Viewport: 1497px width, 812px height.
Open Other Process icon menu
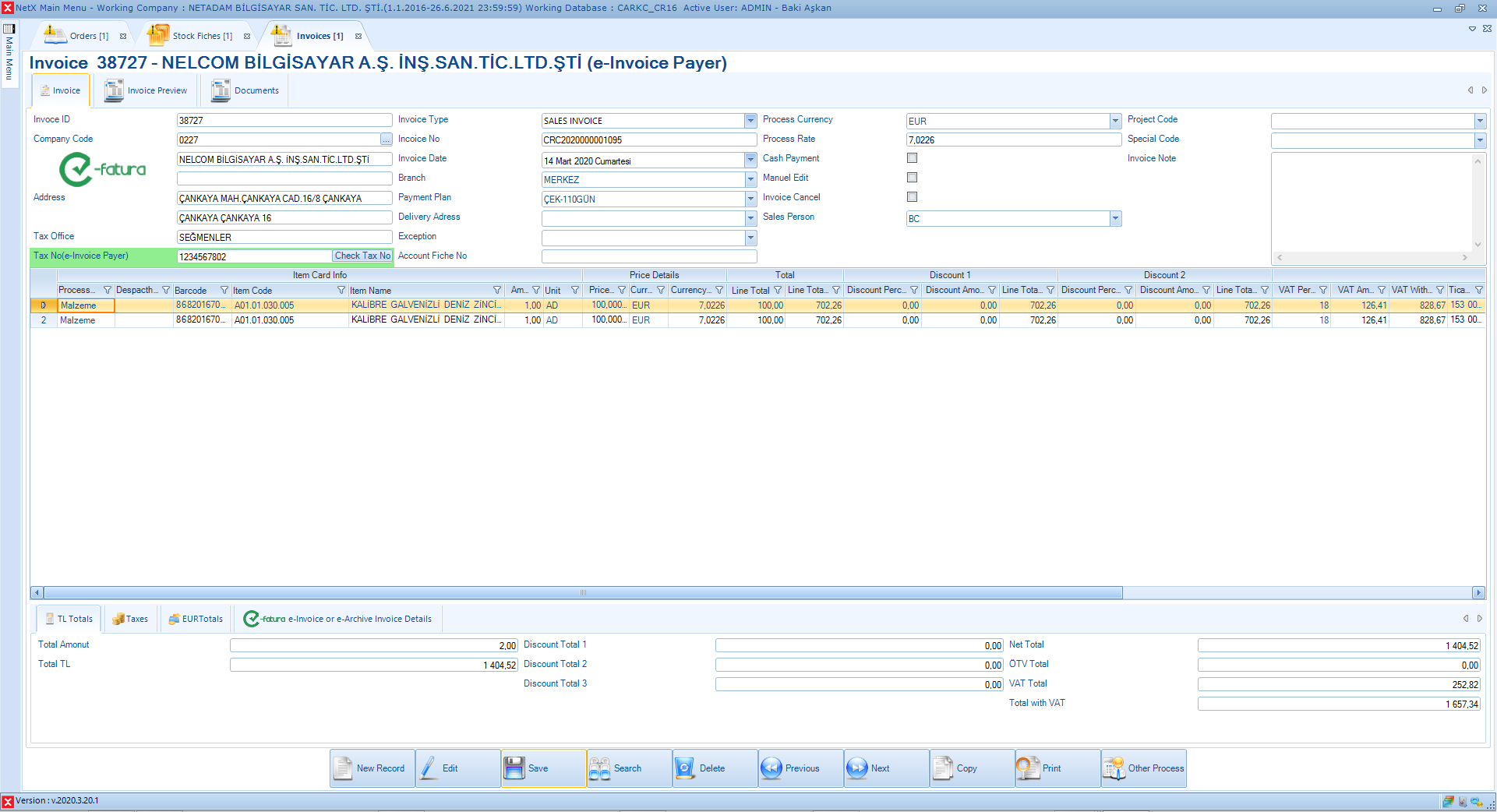point(1114,768)
